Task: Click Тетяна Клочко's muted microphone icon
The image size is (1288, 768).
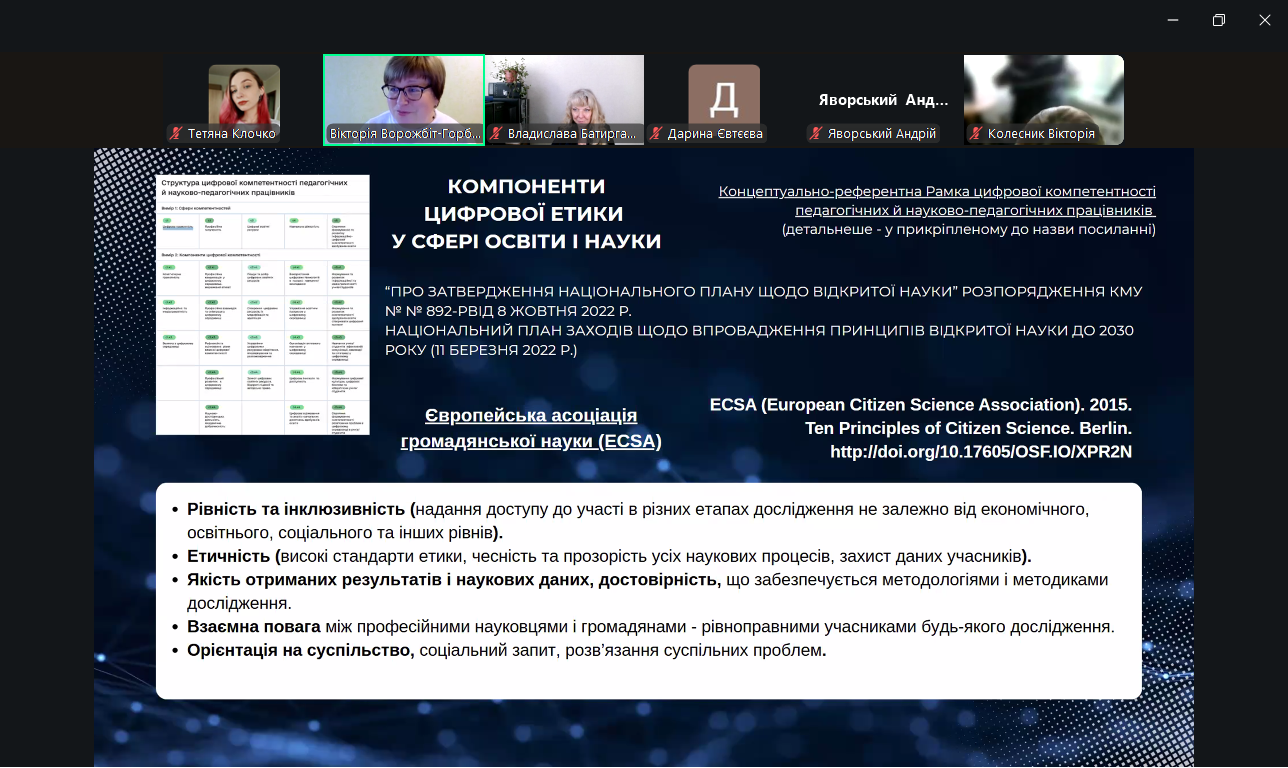Action: point(176,134)
